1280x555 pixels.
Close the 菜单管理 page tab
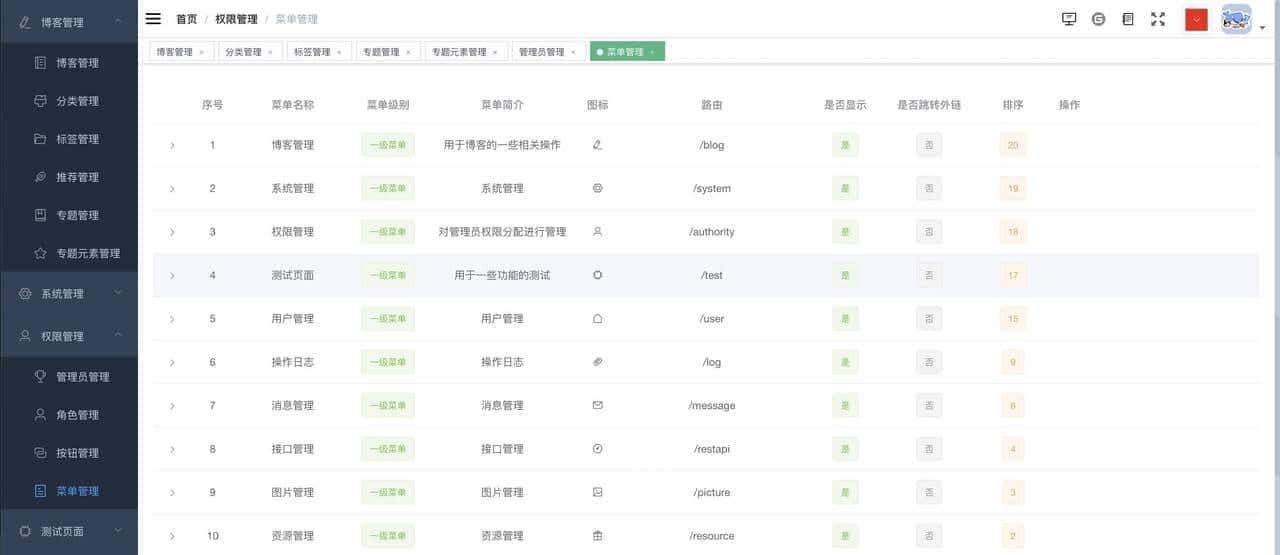[652, 52]
